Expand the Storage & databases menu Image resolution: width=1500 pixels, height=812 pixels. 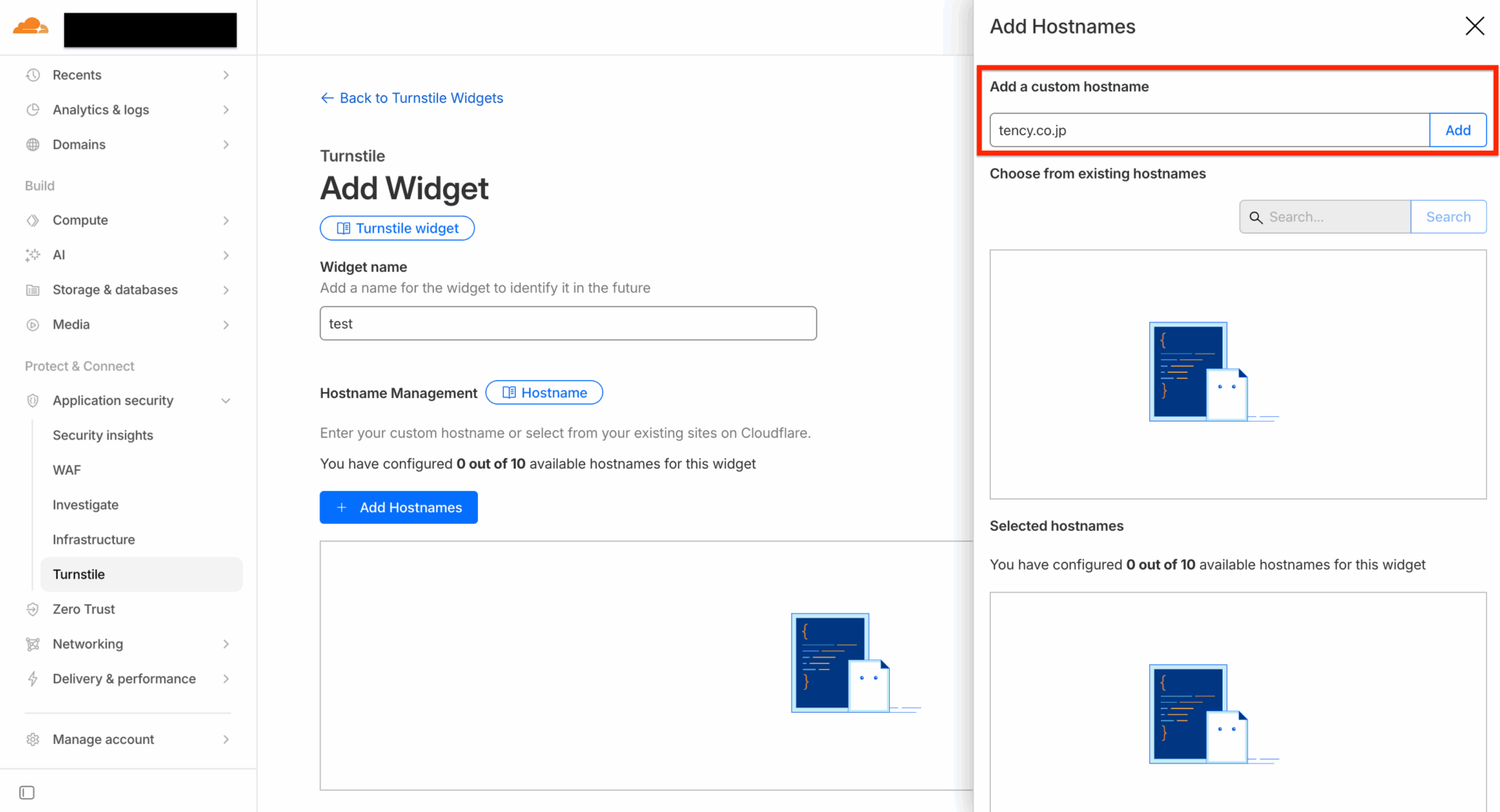pos(226,290)
